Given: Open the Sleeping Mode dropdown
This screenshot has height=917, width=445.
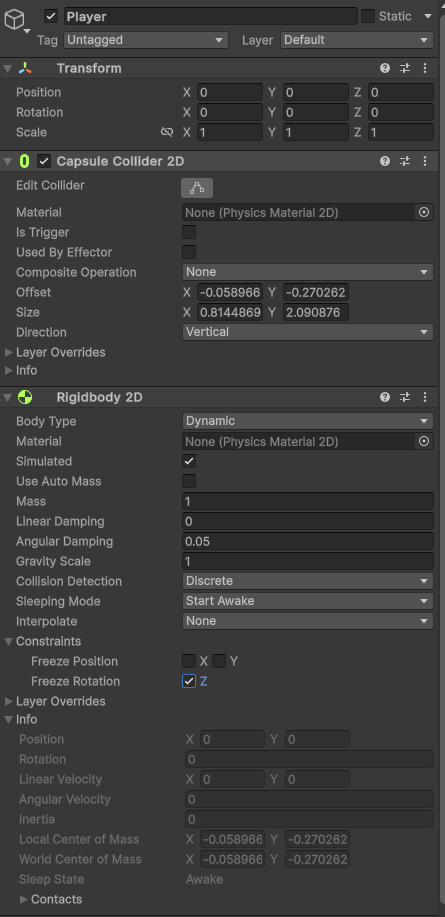Looking at the screenshot, I should point(308,601).
